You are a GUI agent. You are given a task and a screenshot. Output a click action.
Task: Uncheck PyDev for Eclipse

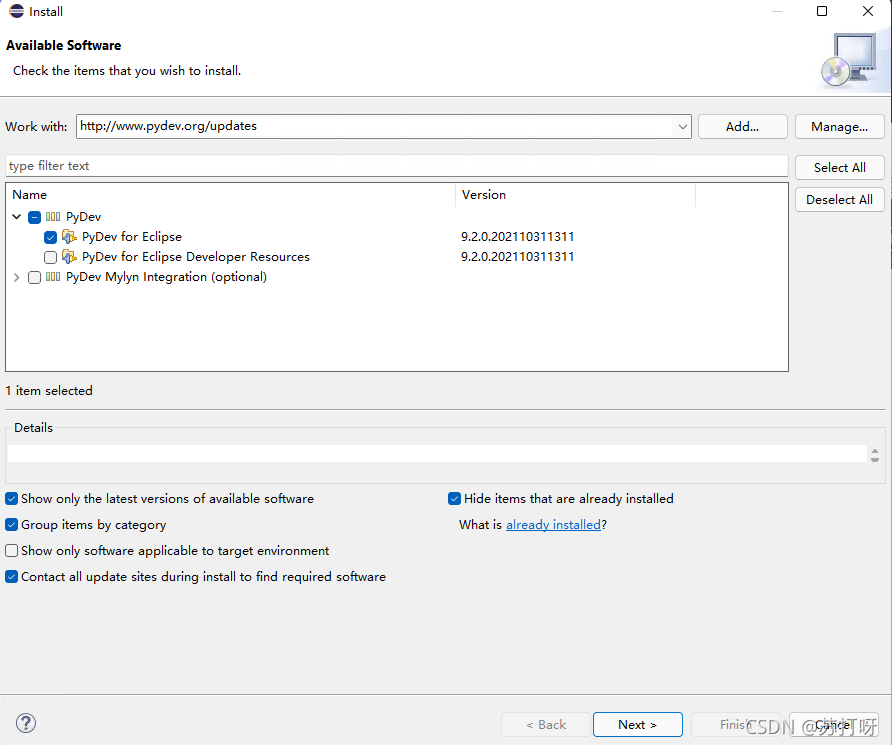pyautogui.click(x=50, y=237)
